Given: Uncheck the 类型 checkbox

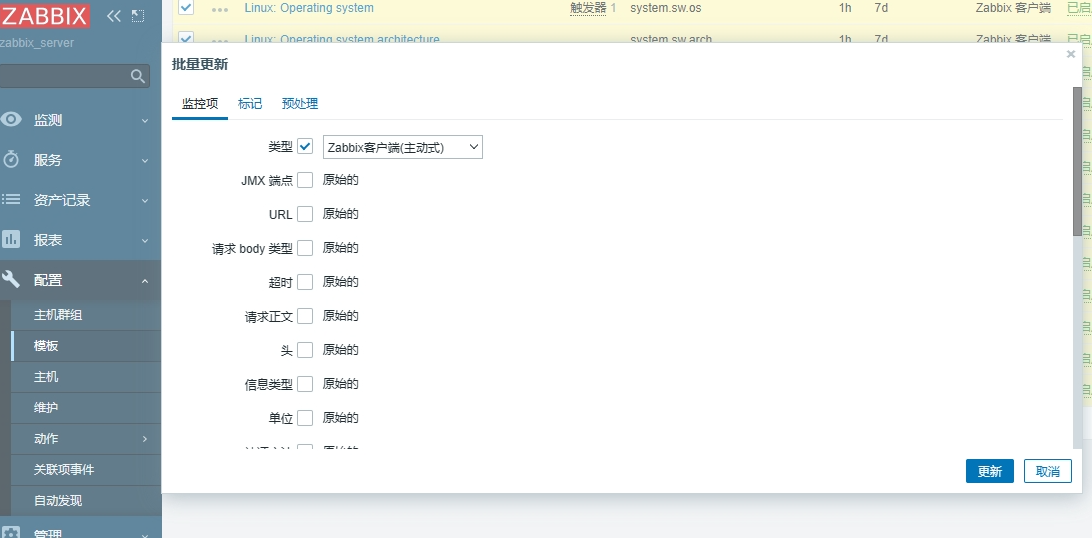Looking at the screenshot, I should click(x=305, y=147).
